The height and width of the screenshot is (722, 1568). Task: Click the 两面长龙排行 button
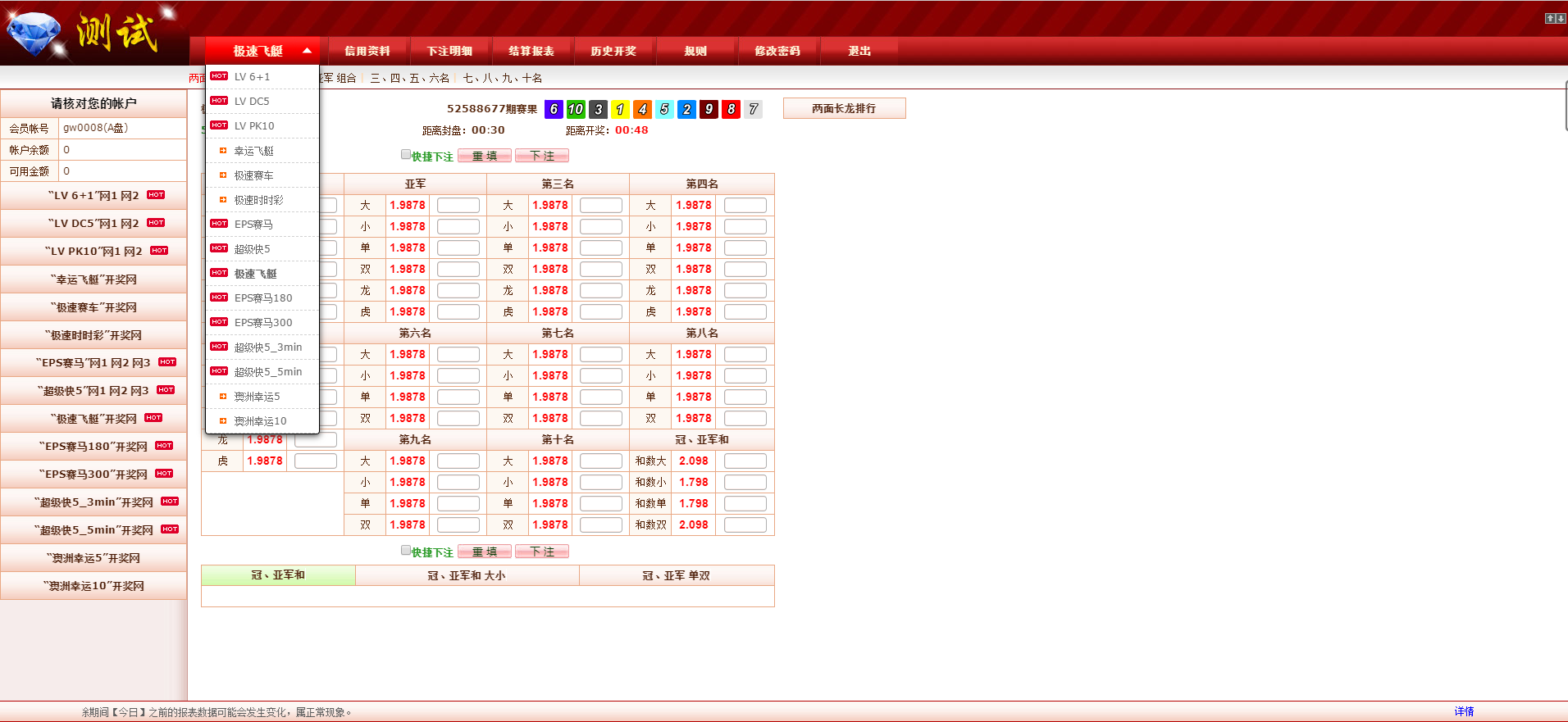tap(844, 108)
